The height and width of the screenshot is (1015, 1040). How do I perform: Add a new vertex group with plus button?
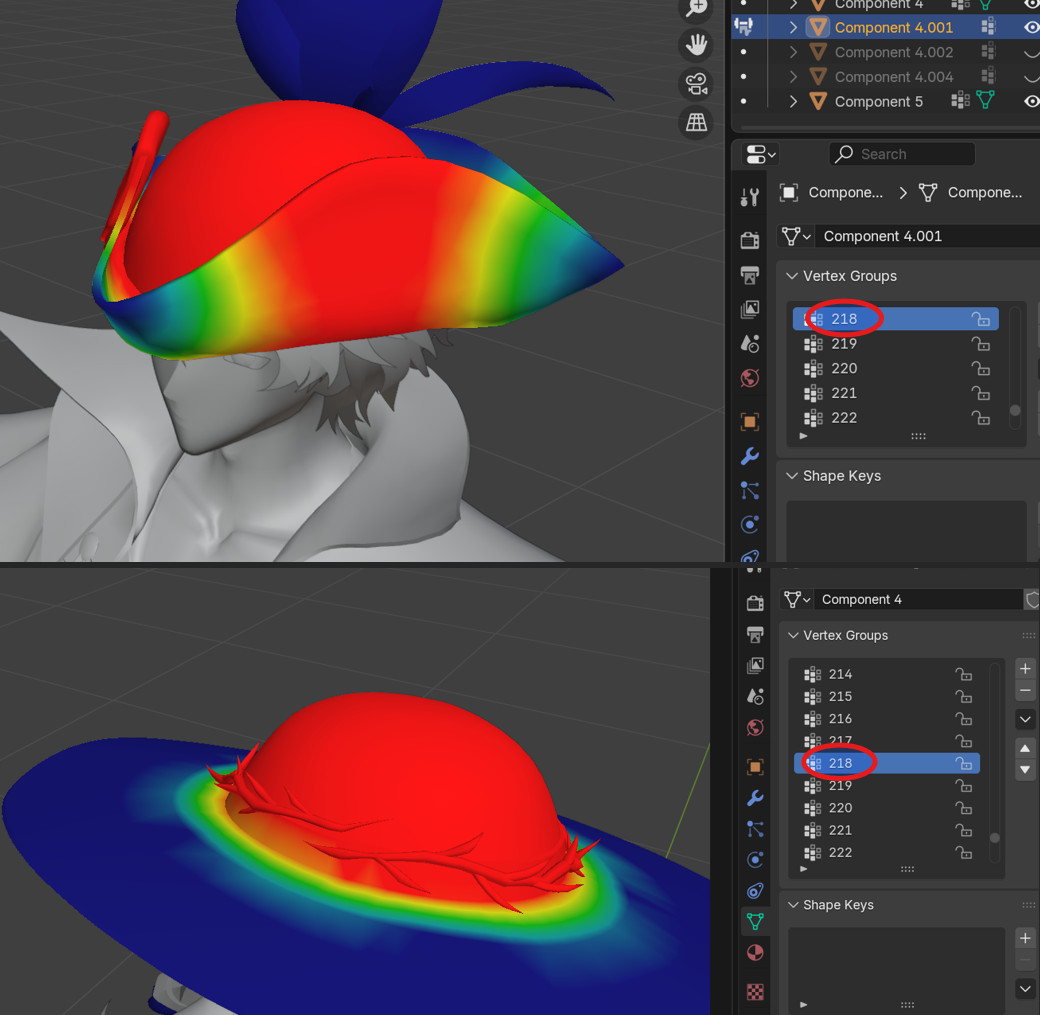[1024, 669]
